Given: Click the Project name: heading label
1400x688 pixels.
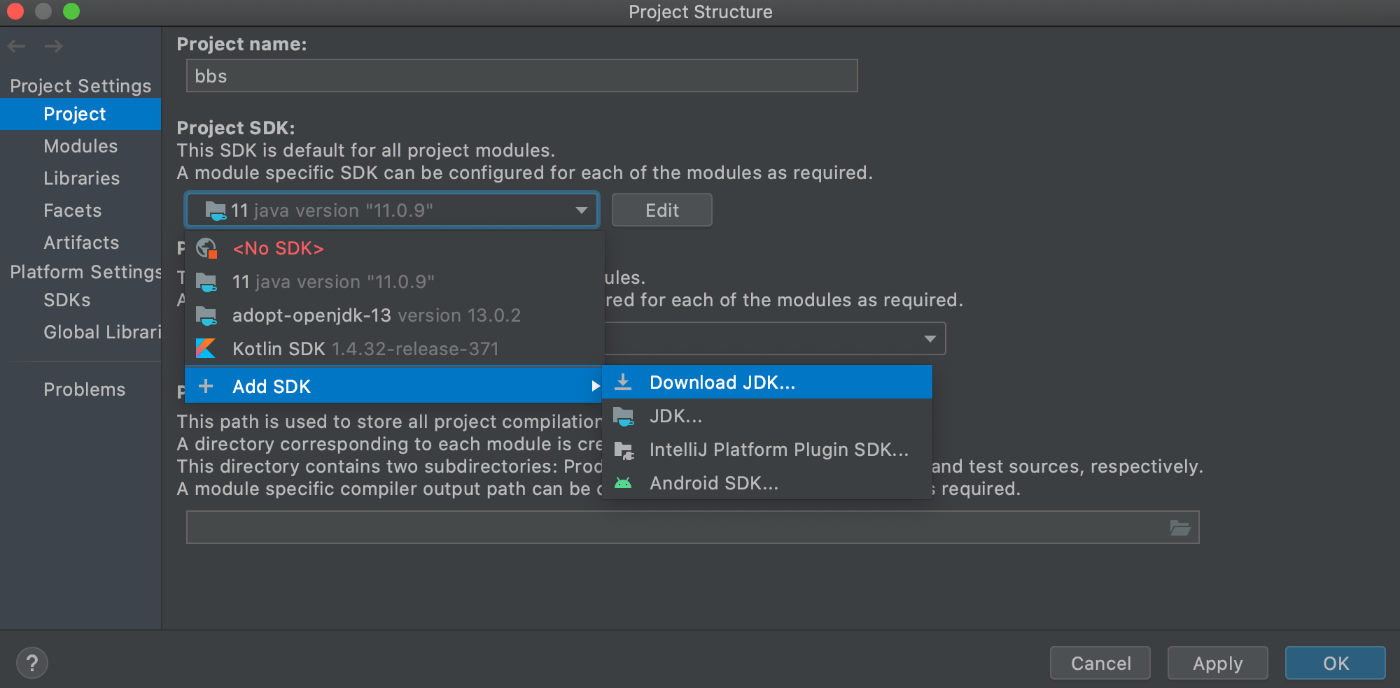Looking at the screenshot, I should (242, 44).
